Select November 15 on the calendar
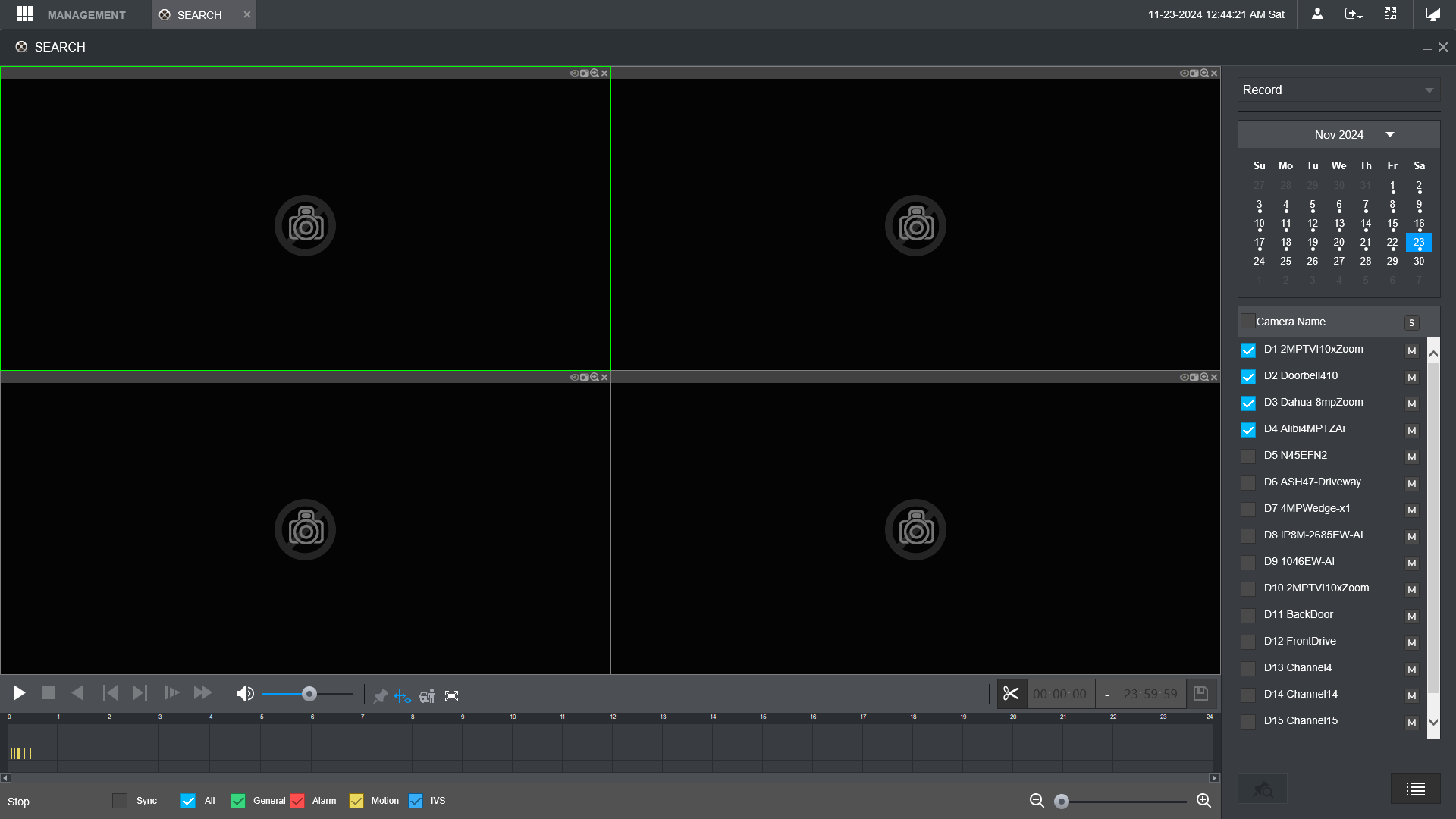 tap(1392, 224)
